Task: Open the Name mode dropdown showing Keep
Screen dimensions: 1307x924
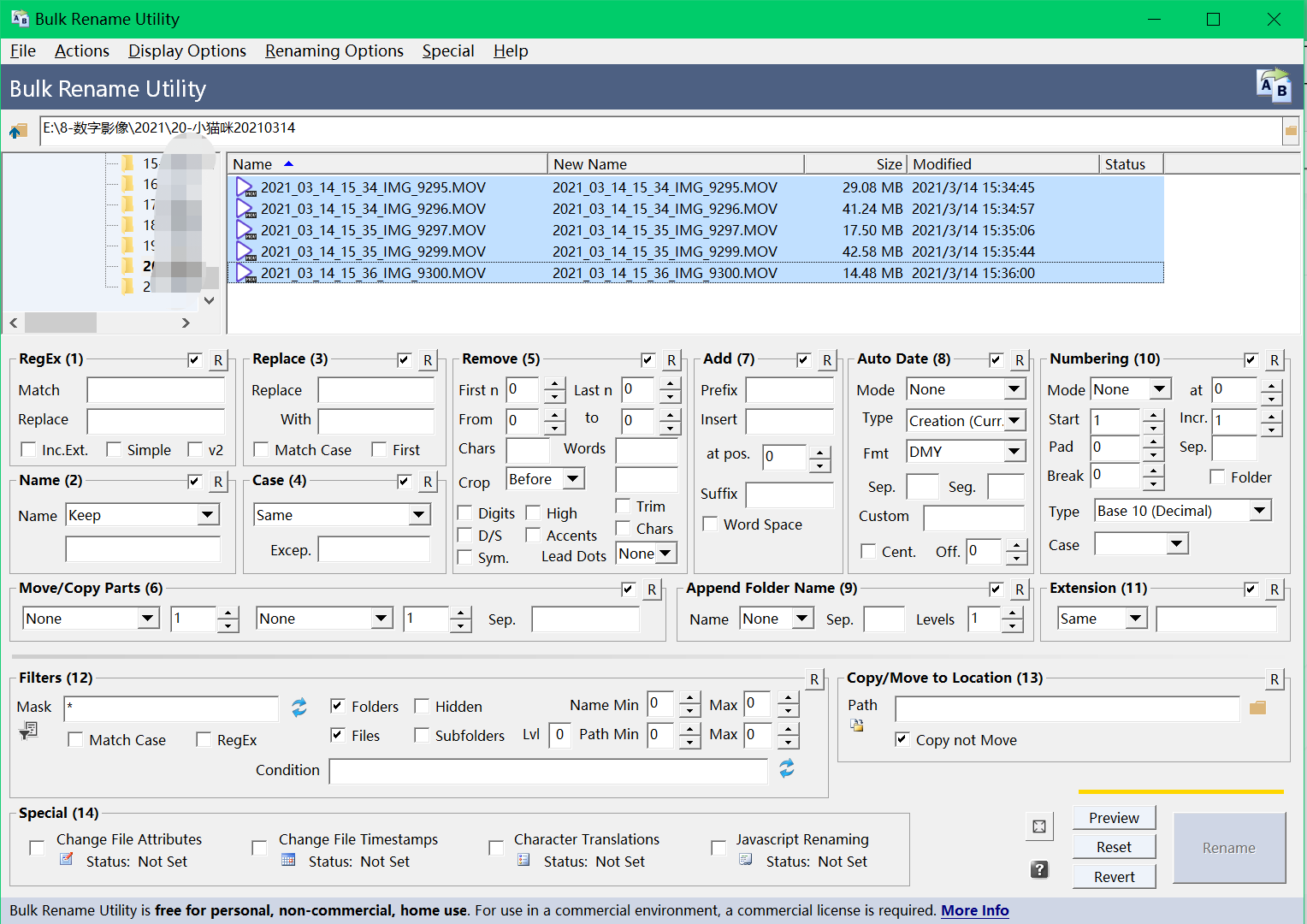Action: (143, 515)
